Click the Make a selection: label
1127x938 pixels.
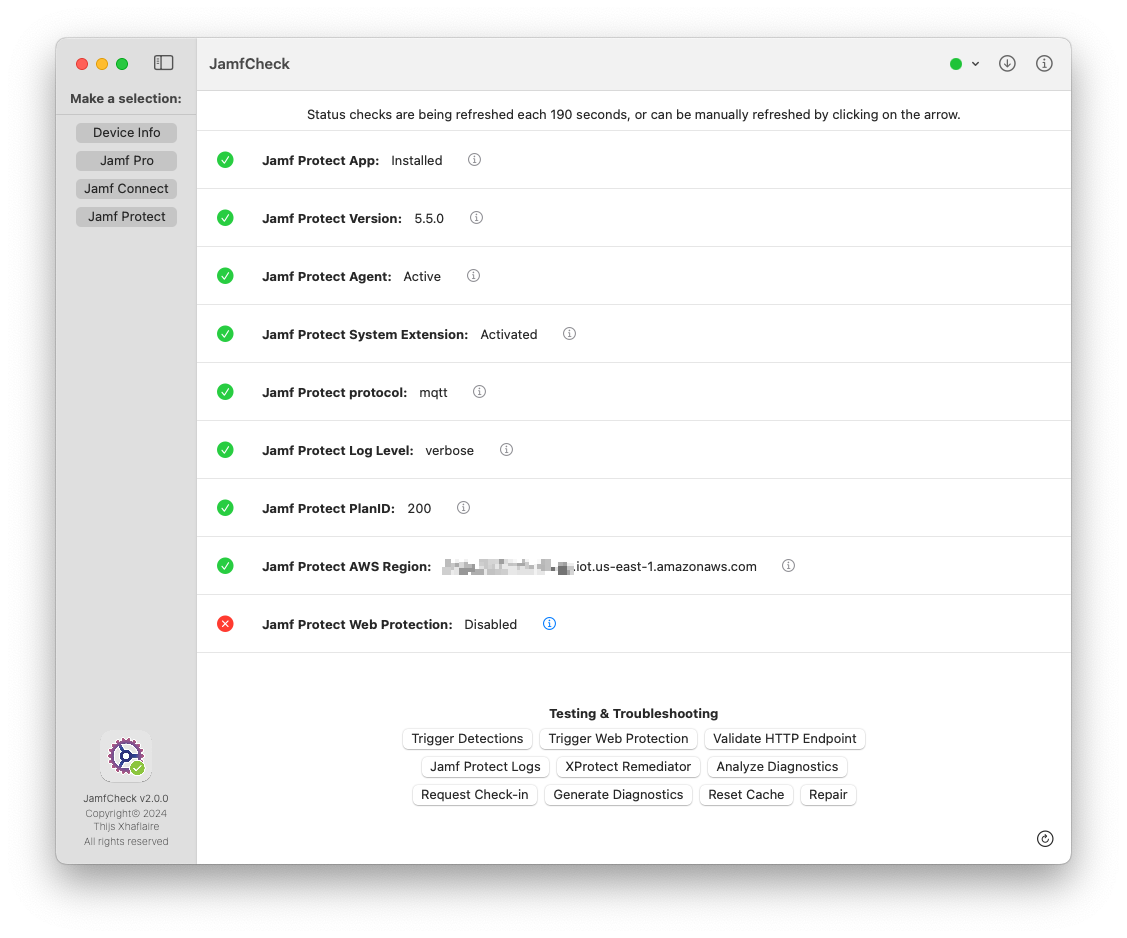click(126, 98)
